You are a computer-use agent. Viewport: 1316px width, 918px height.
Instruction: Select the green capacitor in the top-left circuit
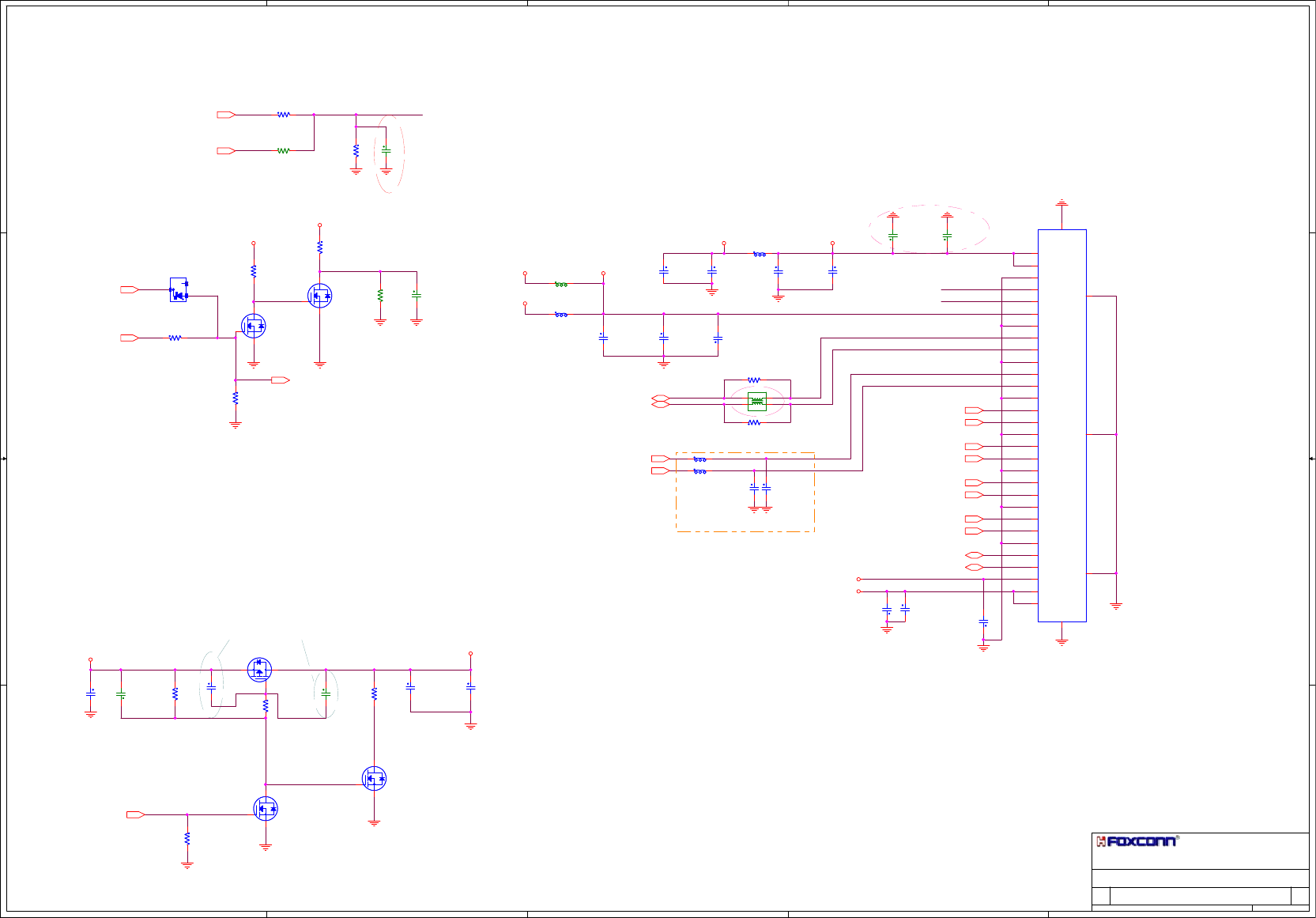click(386, 149)
